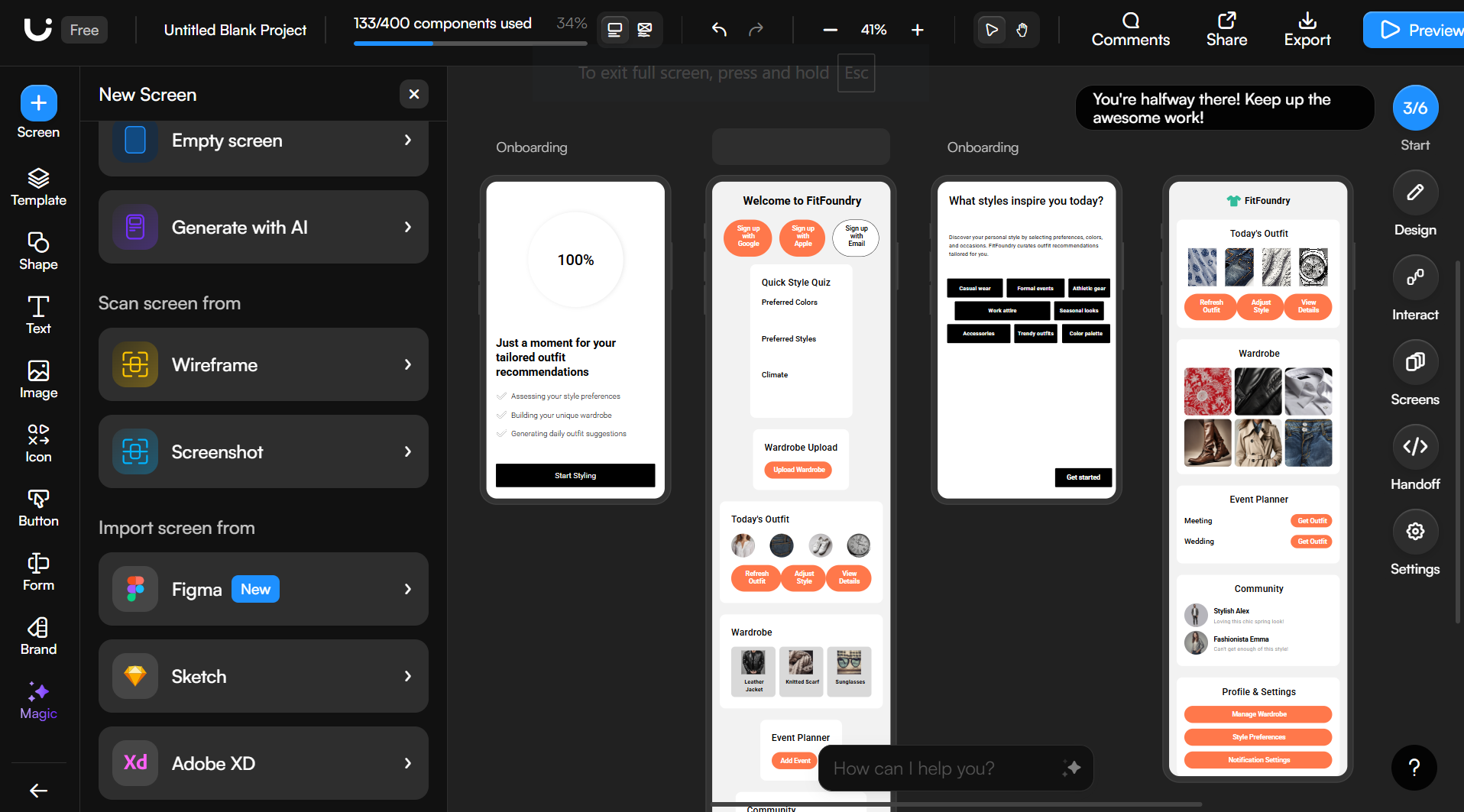Click the Style Preferences canvas button
Screen dimensions: 1464x812
pyautogui.click(x=1258, y=737)
